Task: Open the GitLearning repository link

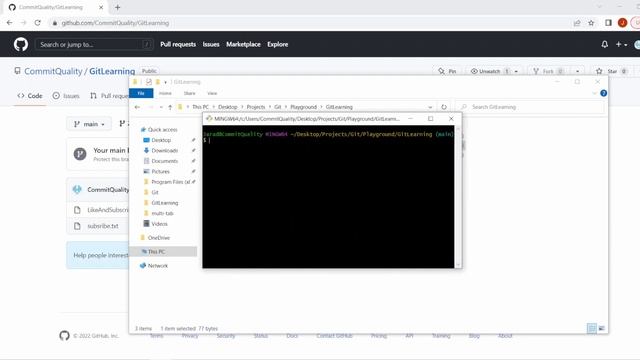Action: [x=112, y=71]
